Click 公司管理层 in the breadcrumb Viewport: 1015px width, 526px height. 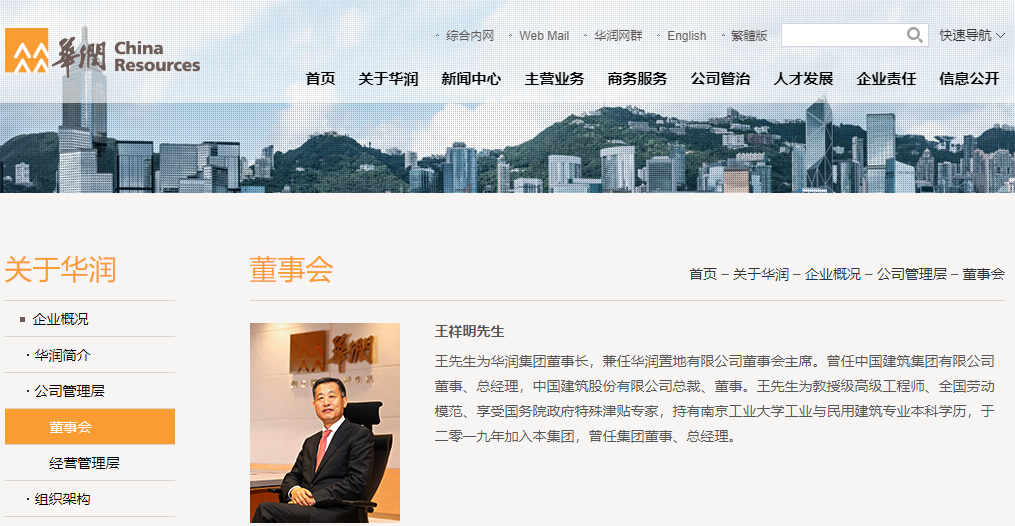911,274
